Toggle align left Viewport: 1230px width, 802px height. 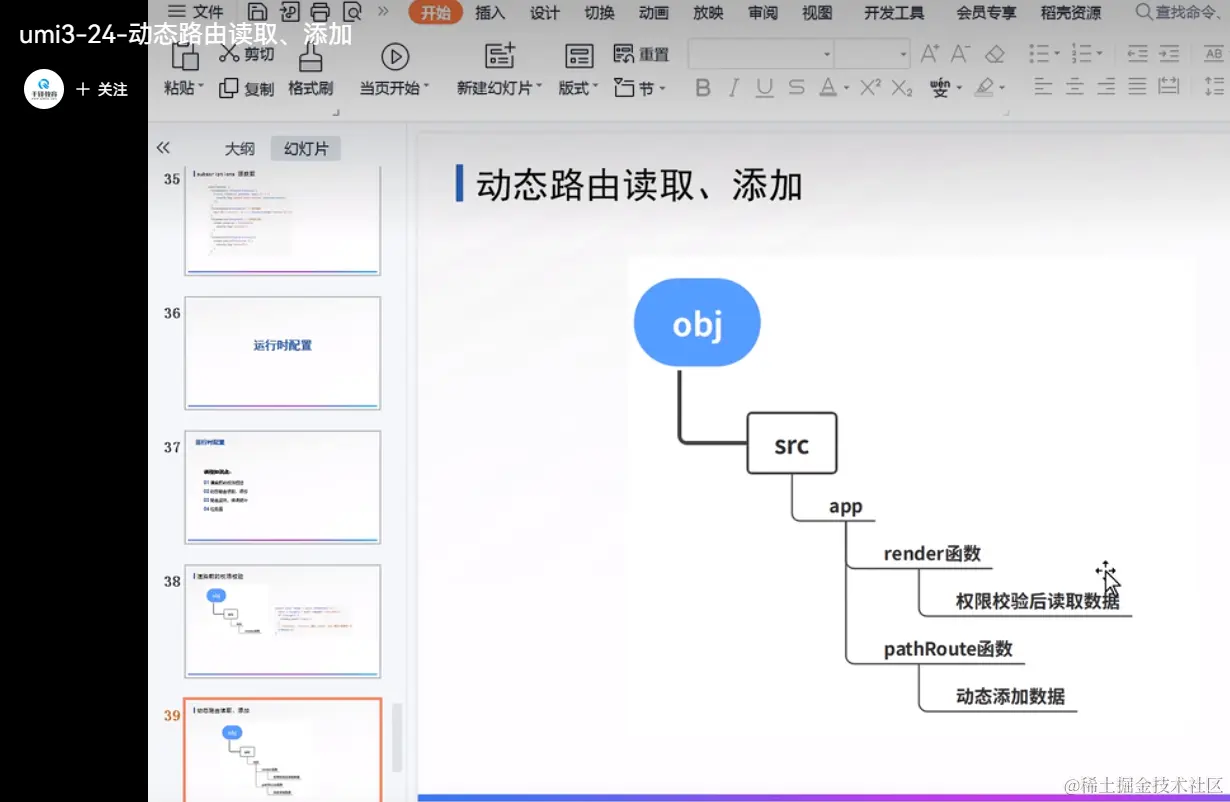click(x=1043, y=87)
